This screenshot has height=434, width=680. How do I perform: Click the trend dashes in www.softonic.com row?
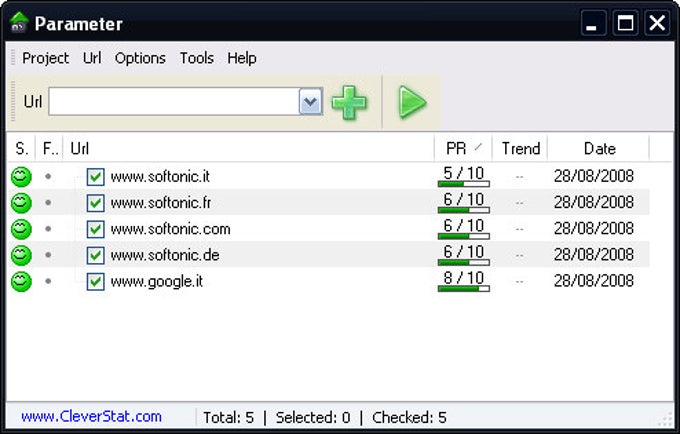520,229
